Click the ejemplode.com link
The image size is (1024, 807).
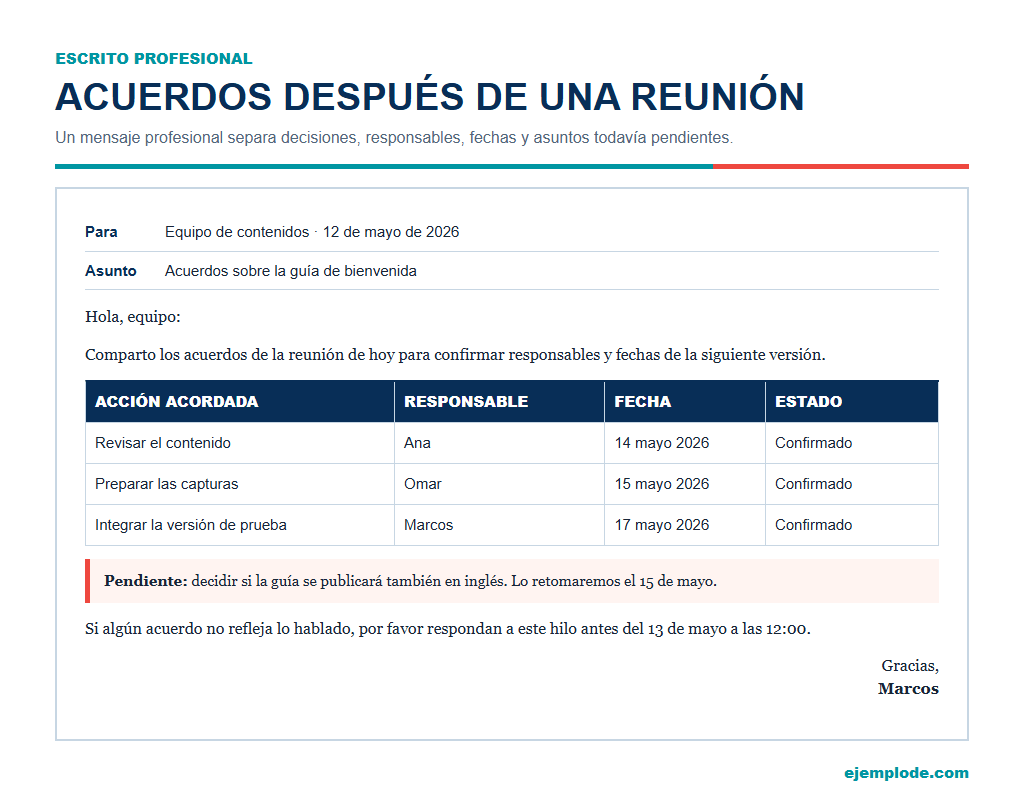(906, 773)
